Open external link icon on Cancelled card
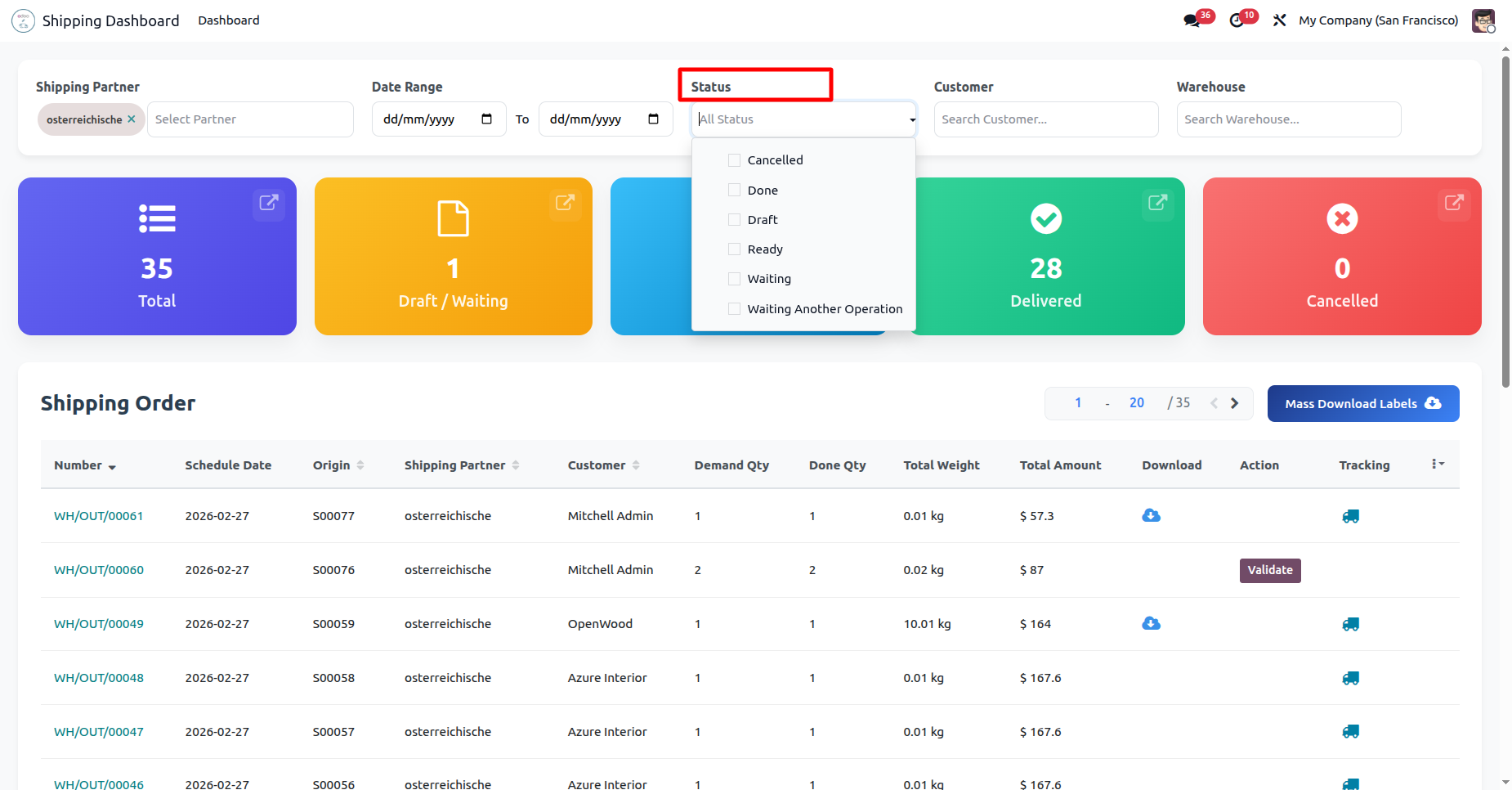1512x790 pixels. [x=1454, y=203]
